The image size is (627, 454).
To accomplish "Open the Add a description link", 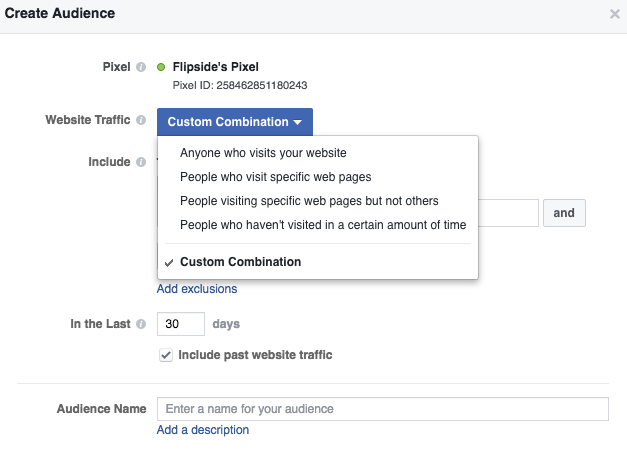I will [x=203, y=430].
